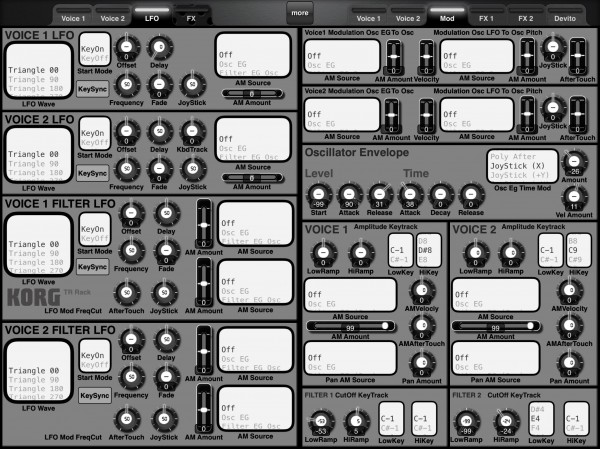Select JoyStick (X) in Osc Eg Time Mod
The width and height of the screenshot is (600, 449).
(517, 166)
